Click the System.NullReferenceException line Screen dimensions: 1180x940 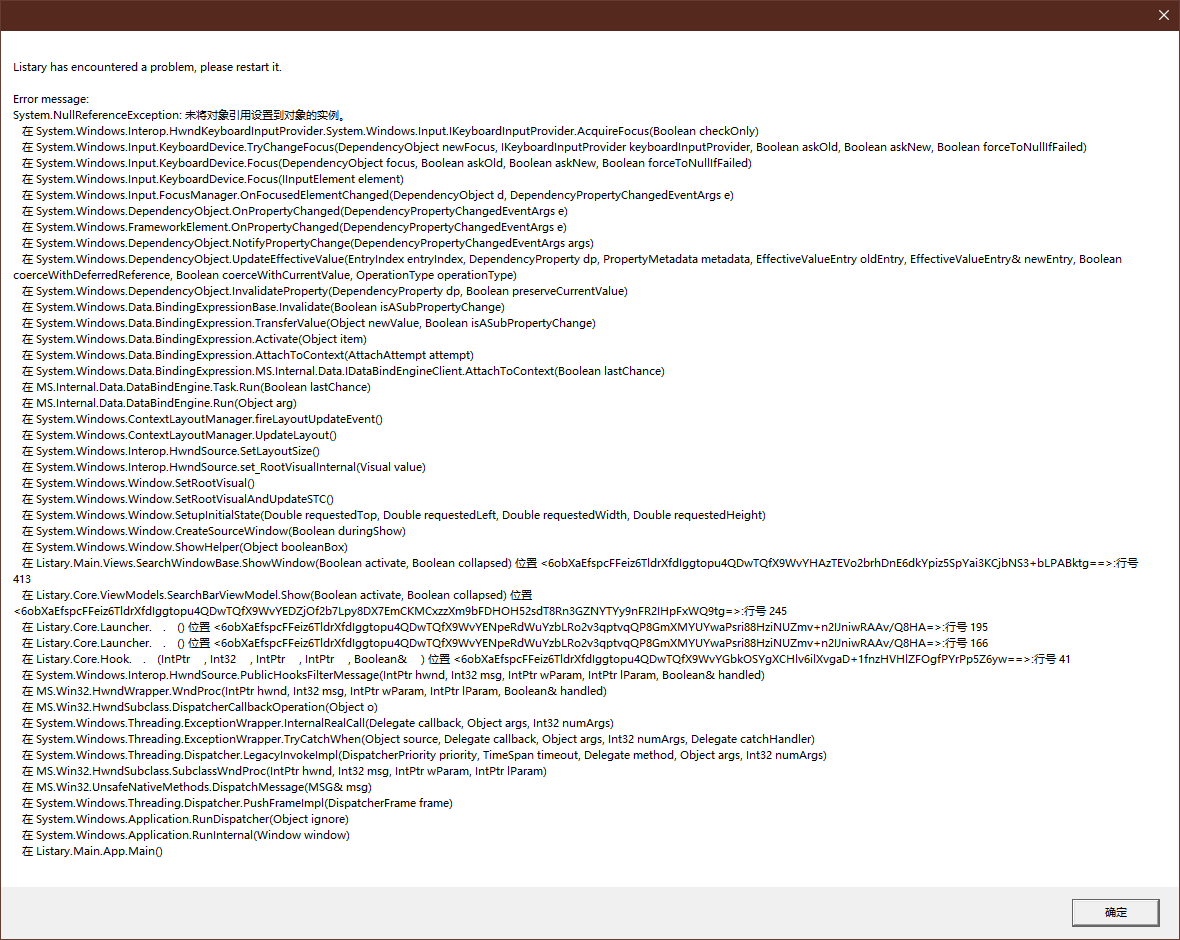point(179,115)
